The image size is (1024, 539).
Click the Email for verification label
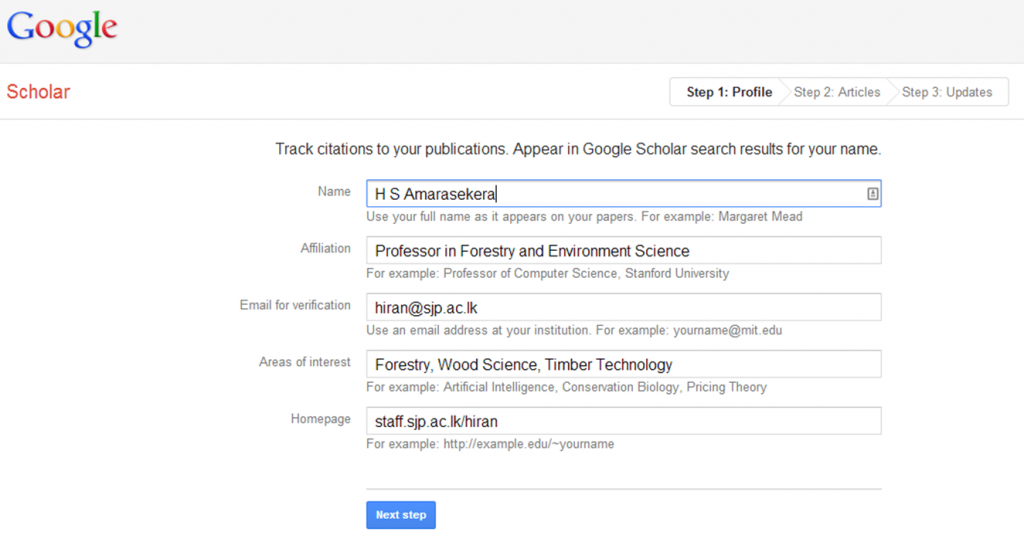pyautogui.click(x=295, y=305)
